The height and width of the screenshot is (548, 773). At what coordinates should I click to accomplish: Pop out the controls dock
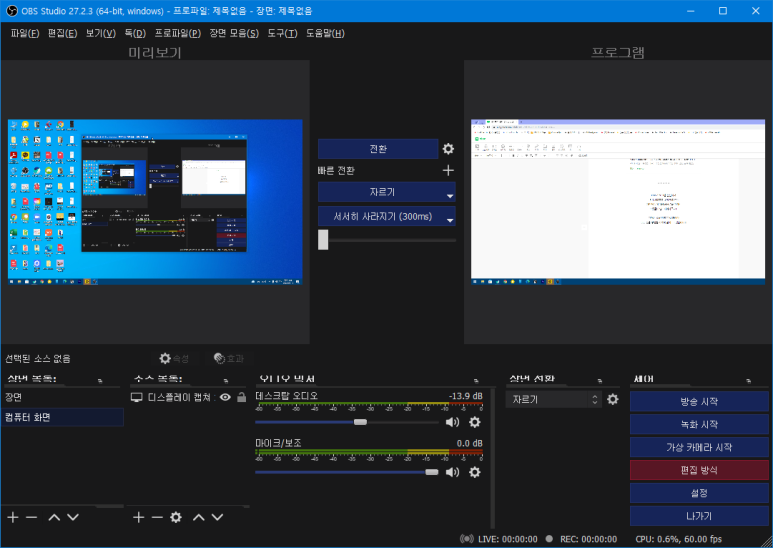coord(749,380)
